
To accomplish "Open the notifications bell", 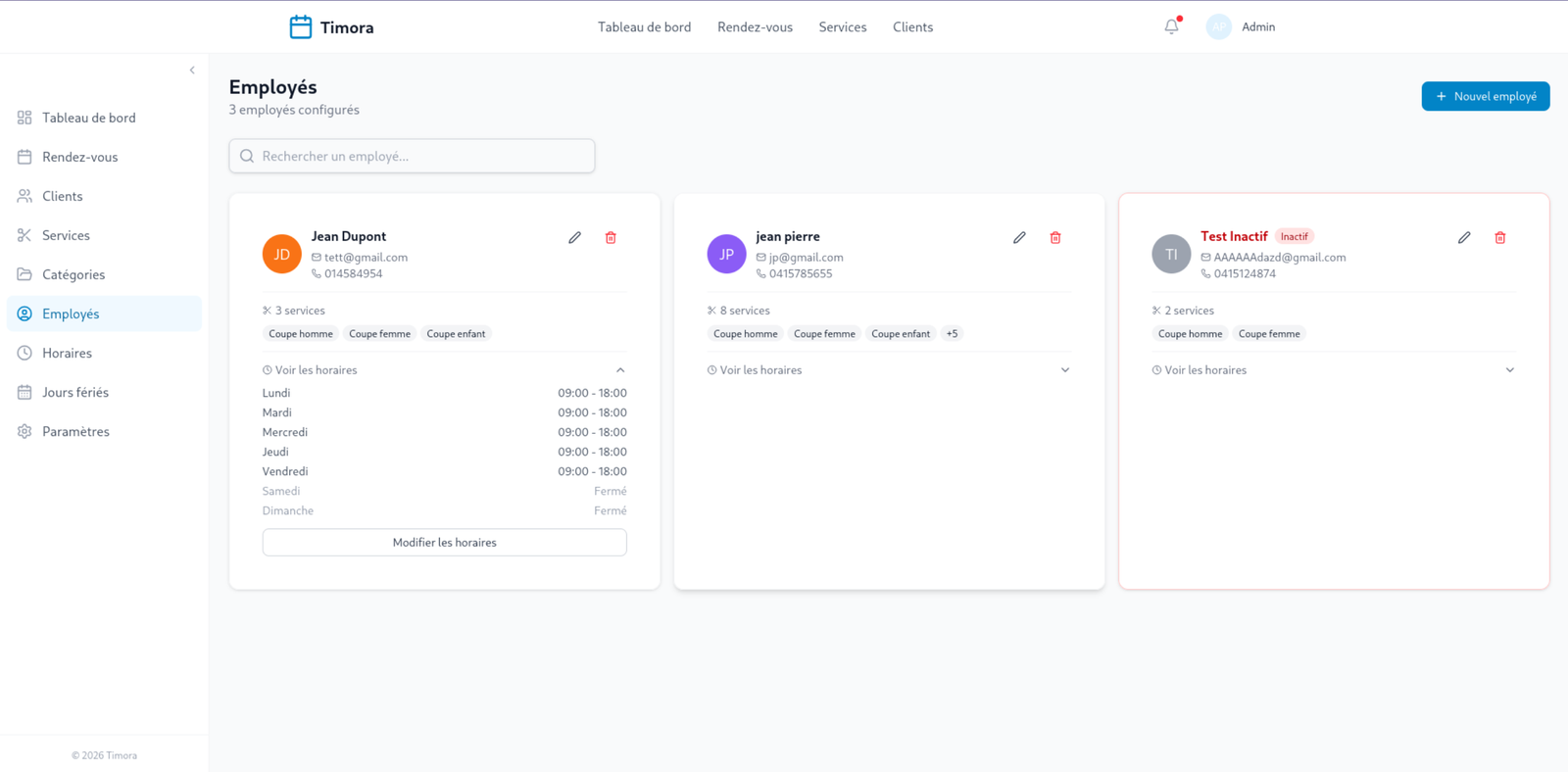I will (x=1172, y=26).
